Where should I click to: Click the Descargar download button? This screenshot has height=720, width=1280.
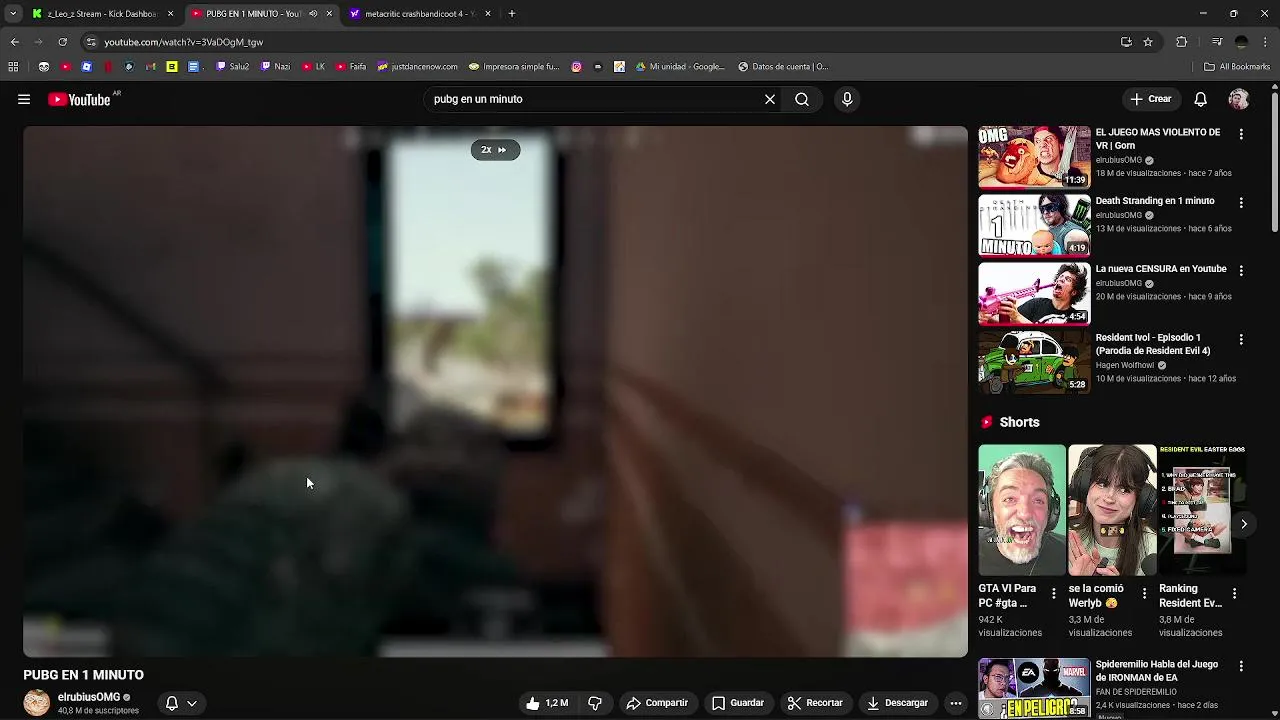point(897,703)
